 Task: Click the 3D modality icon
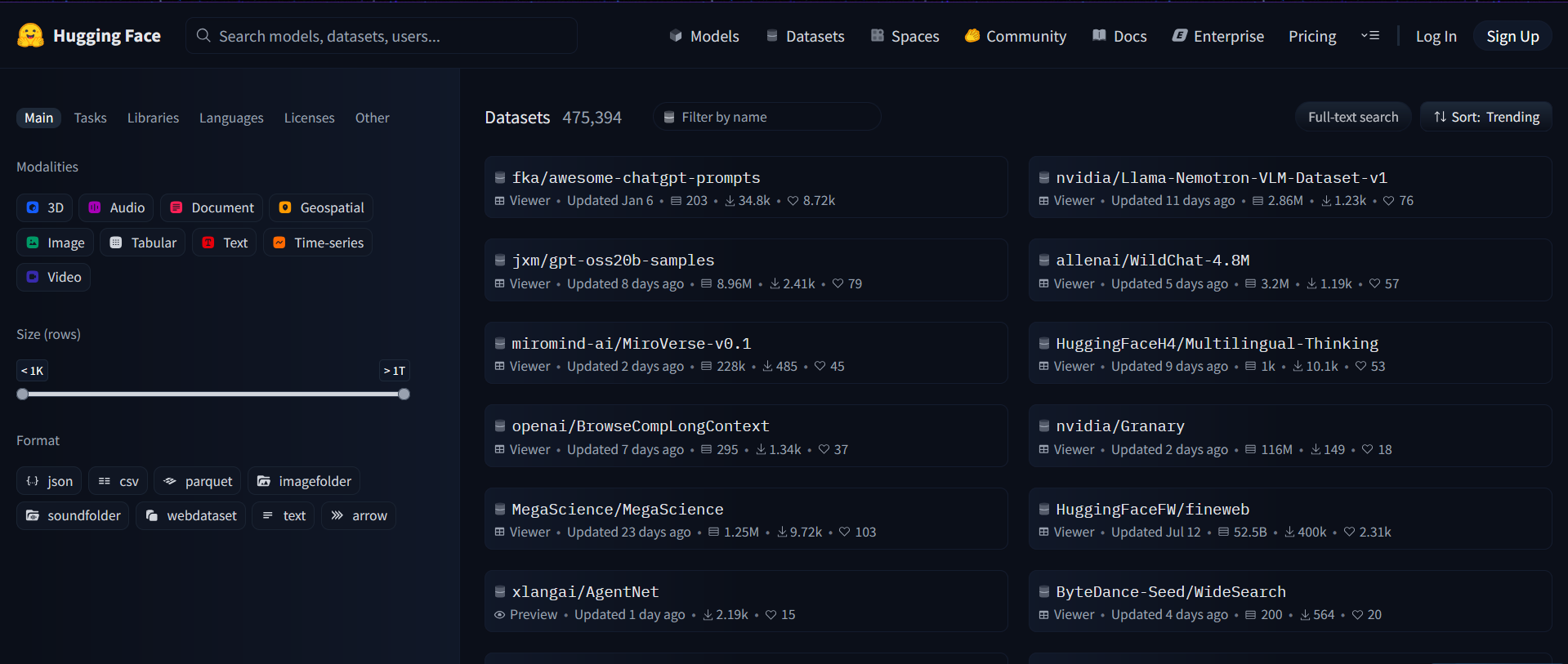33,207
